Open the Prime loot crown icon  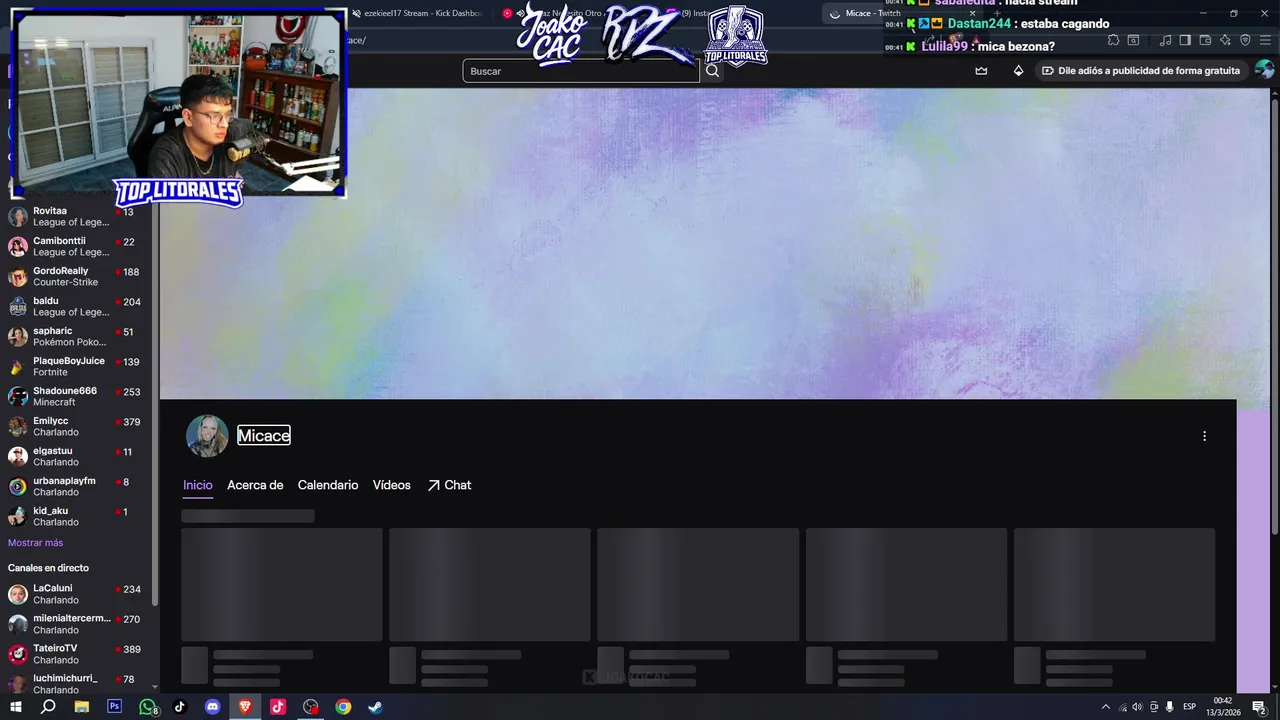pos(981,71)
